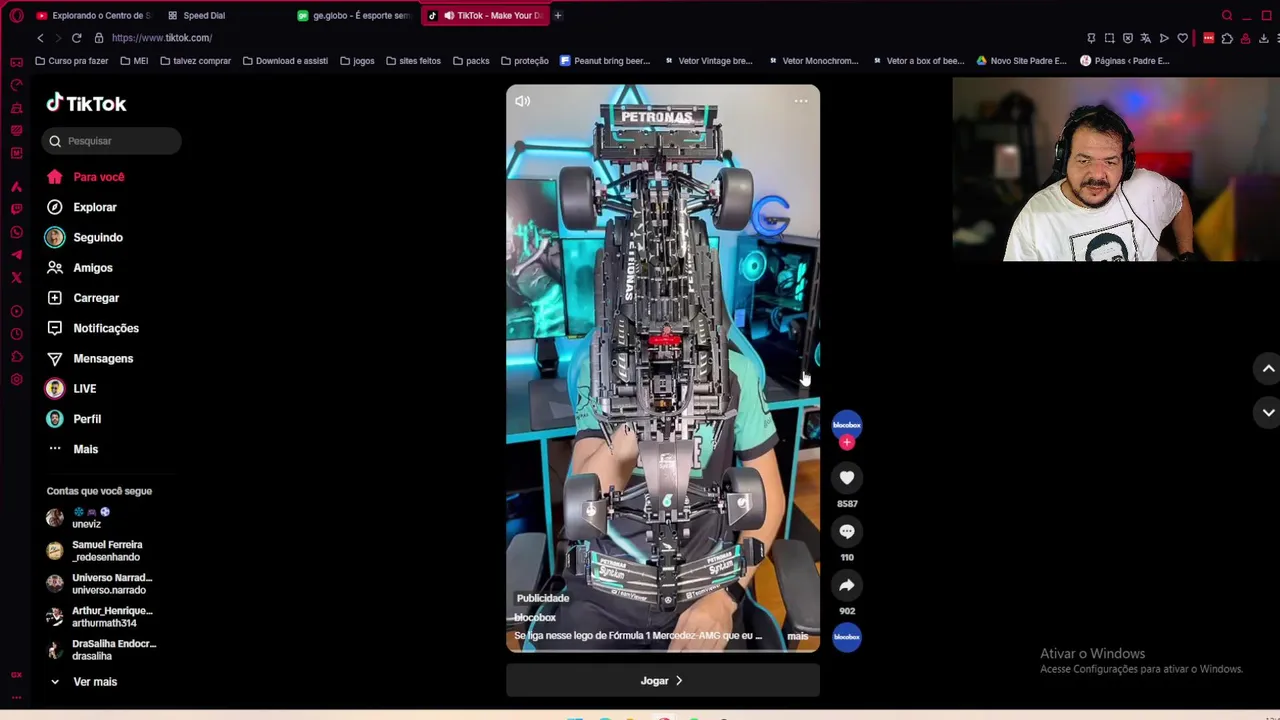
Task: Open the LIVE section
Action: [72, 389]
